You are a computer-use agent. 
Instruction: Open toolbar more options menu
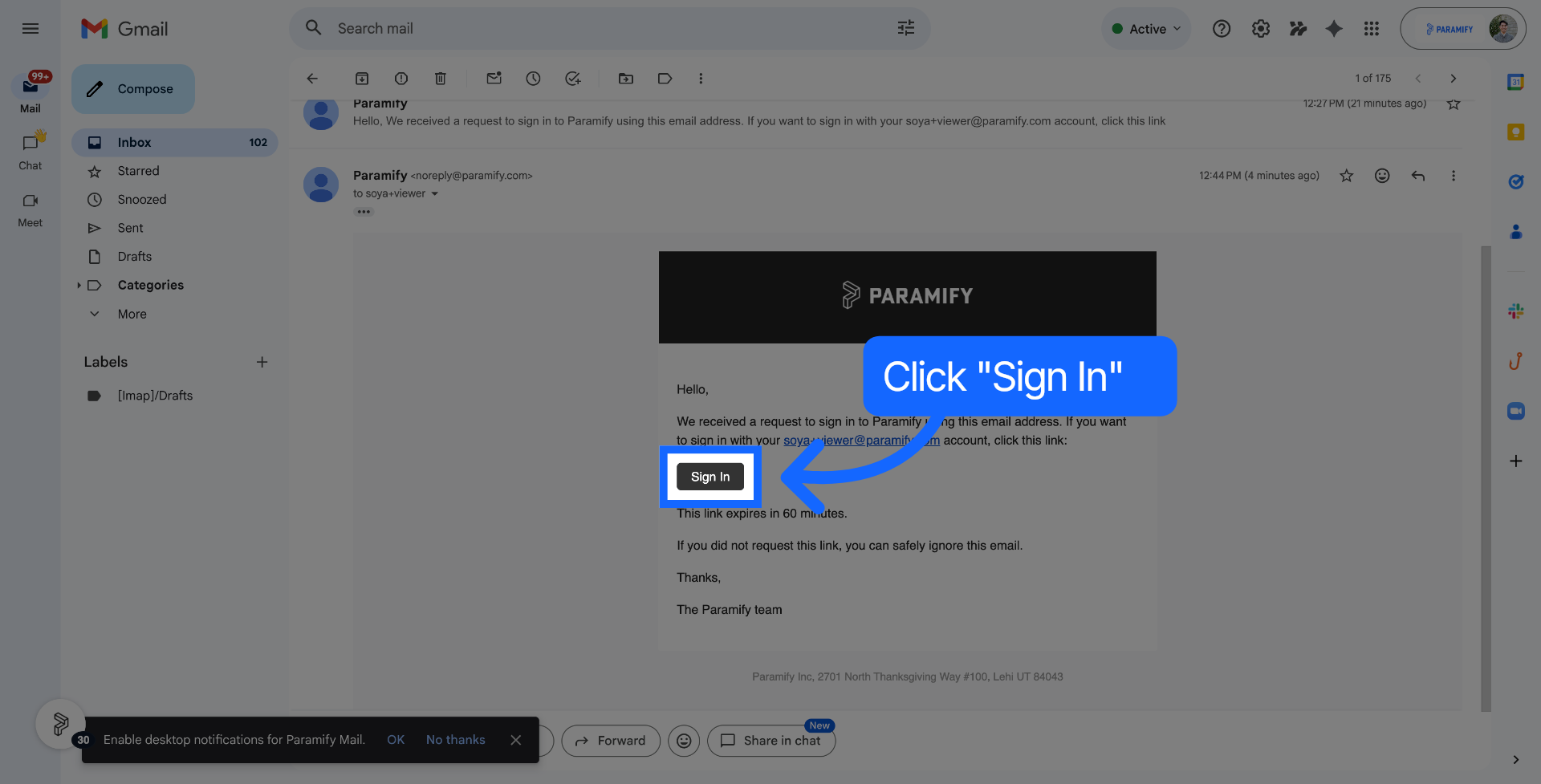coord(701,79)
